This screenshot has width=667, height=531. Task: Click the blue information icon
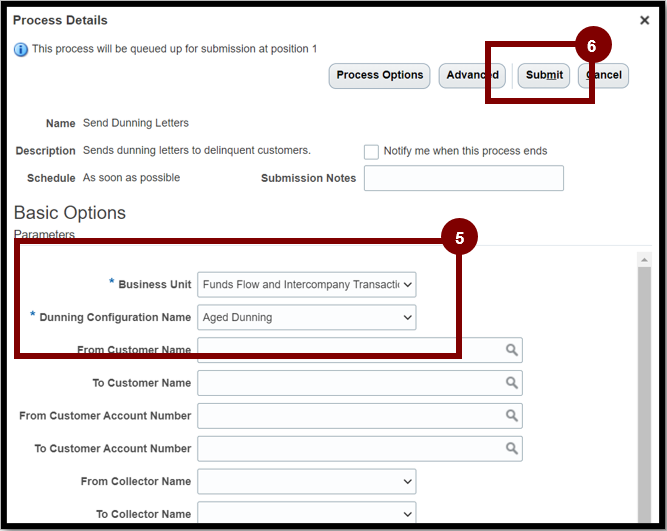tap(21, 49)
